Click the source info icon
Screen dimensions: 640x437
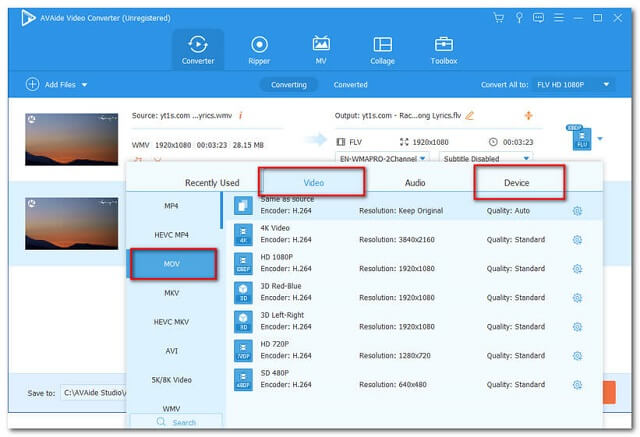[240, 115]
